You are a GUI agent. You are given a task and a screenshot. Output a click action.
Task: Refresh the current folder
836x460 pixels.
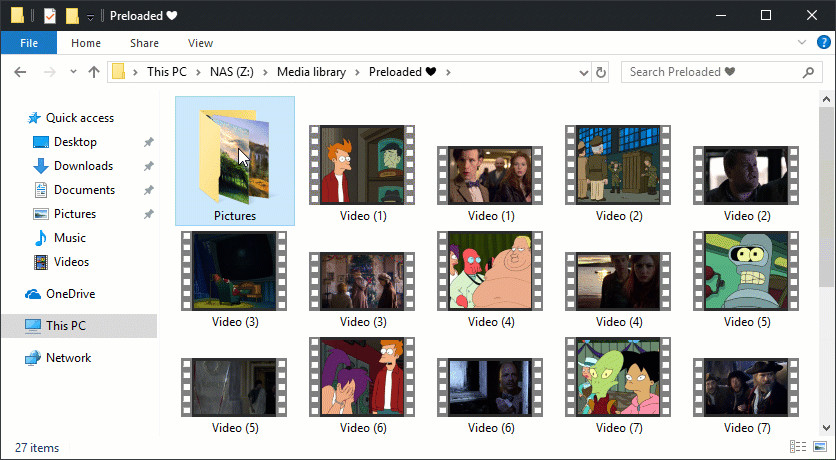(x=601, y=72)
